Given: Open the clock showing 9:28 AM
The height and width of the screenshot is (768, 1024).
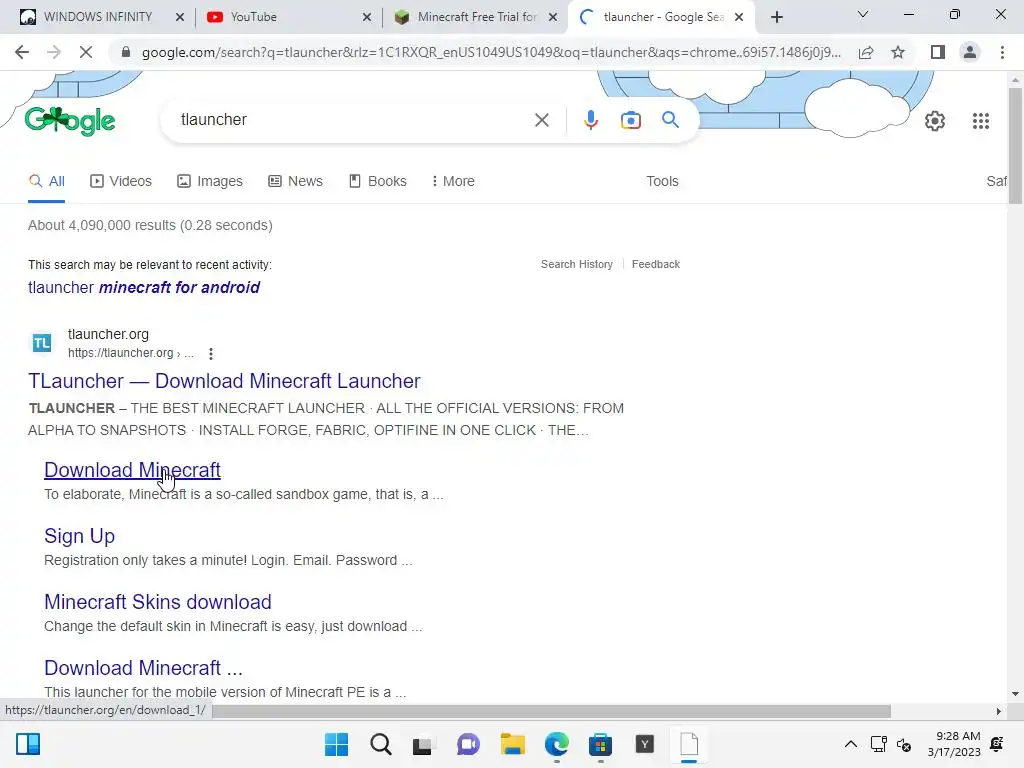Looking at the screenshot, I should [954, 744].
